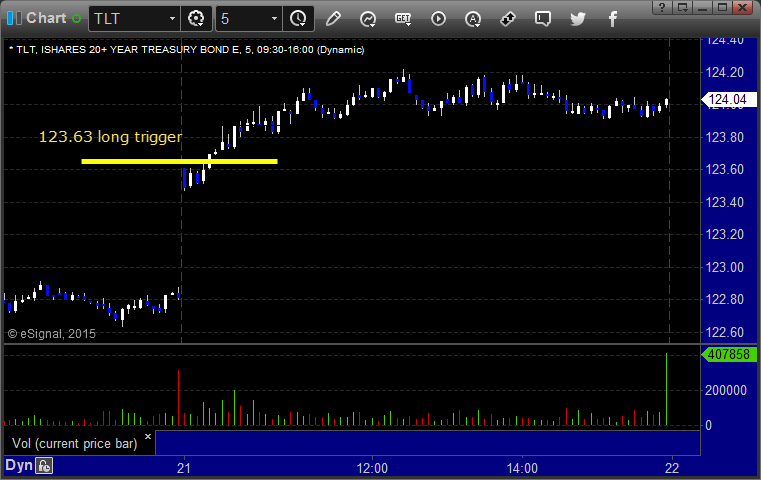761x480 pixels.
Task: Open the studies chart icon
Action: pyautogui.click(x=368, y=19)
